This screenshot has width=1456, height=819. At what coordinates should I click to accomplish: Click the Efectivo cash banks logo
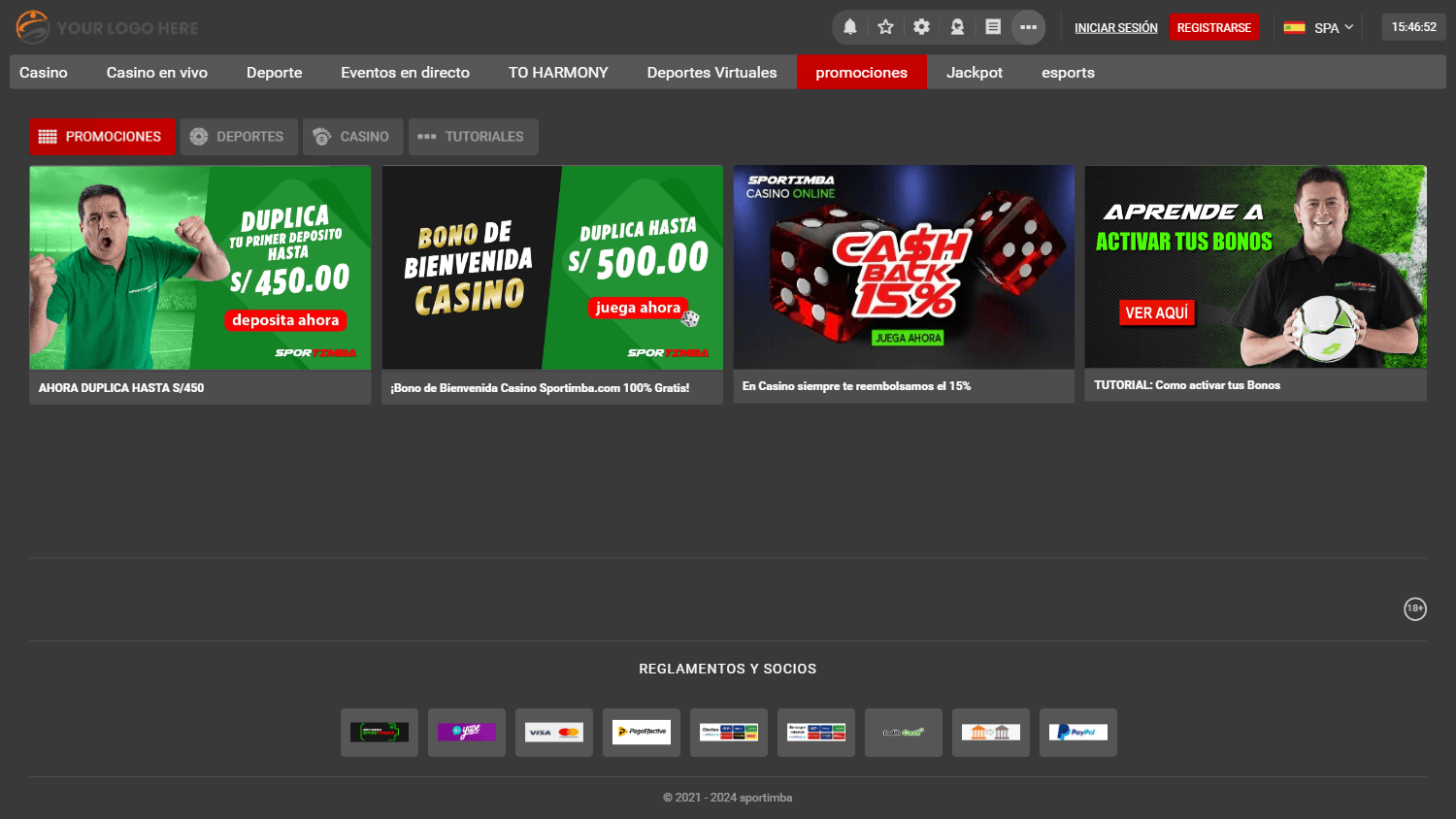coord(729,733)
